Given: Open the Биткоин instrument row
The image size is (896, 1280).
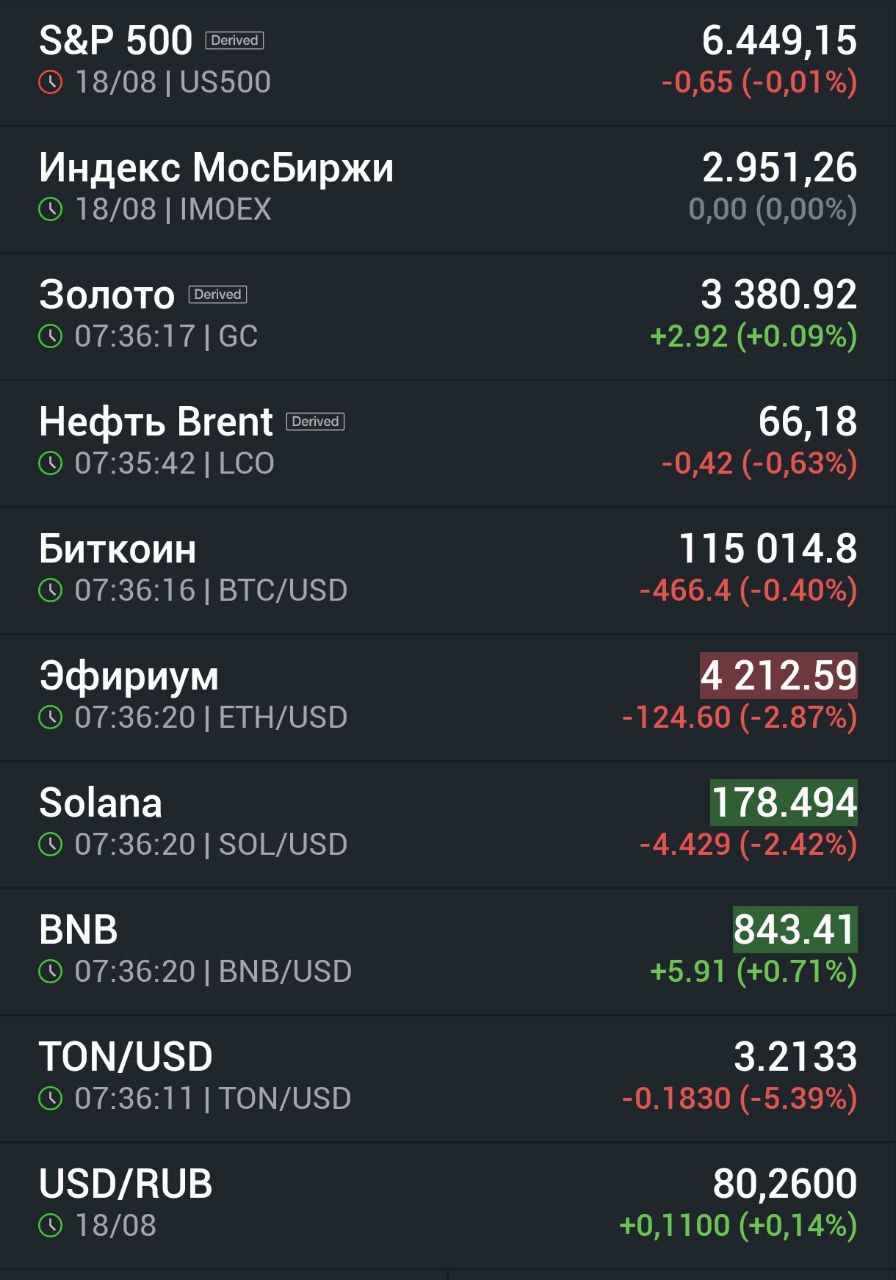Looking at the screenshot, I should [x=448, y=571].
